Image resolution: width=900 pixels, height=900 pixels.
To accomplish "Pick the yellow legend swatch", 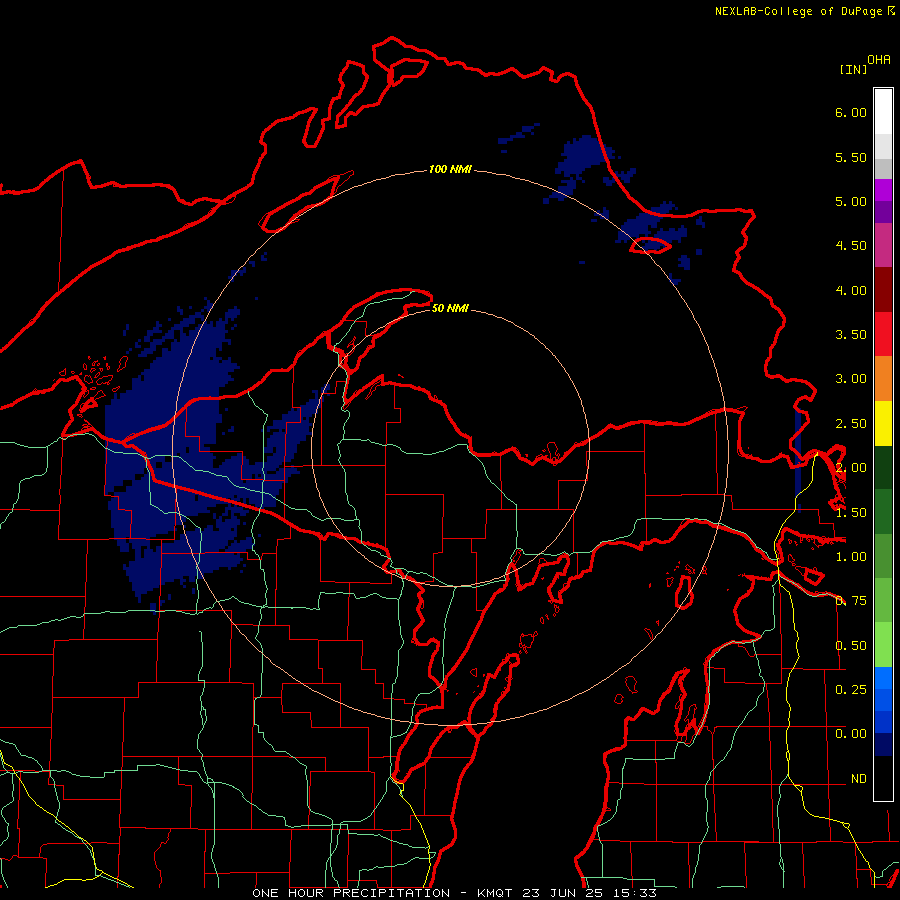I will point(883,424).
